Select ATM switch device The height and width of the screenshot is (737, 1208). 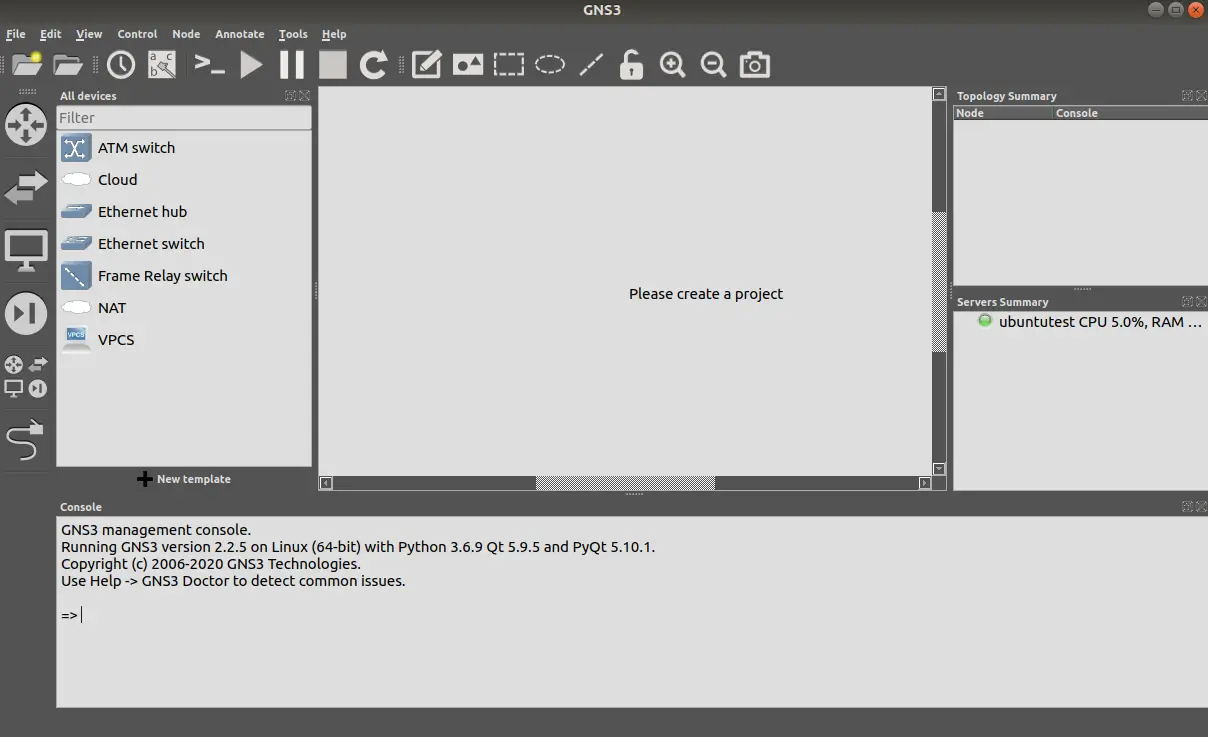click(184, 148)
